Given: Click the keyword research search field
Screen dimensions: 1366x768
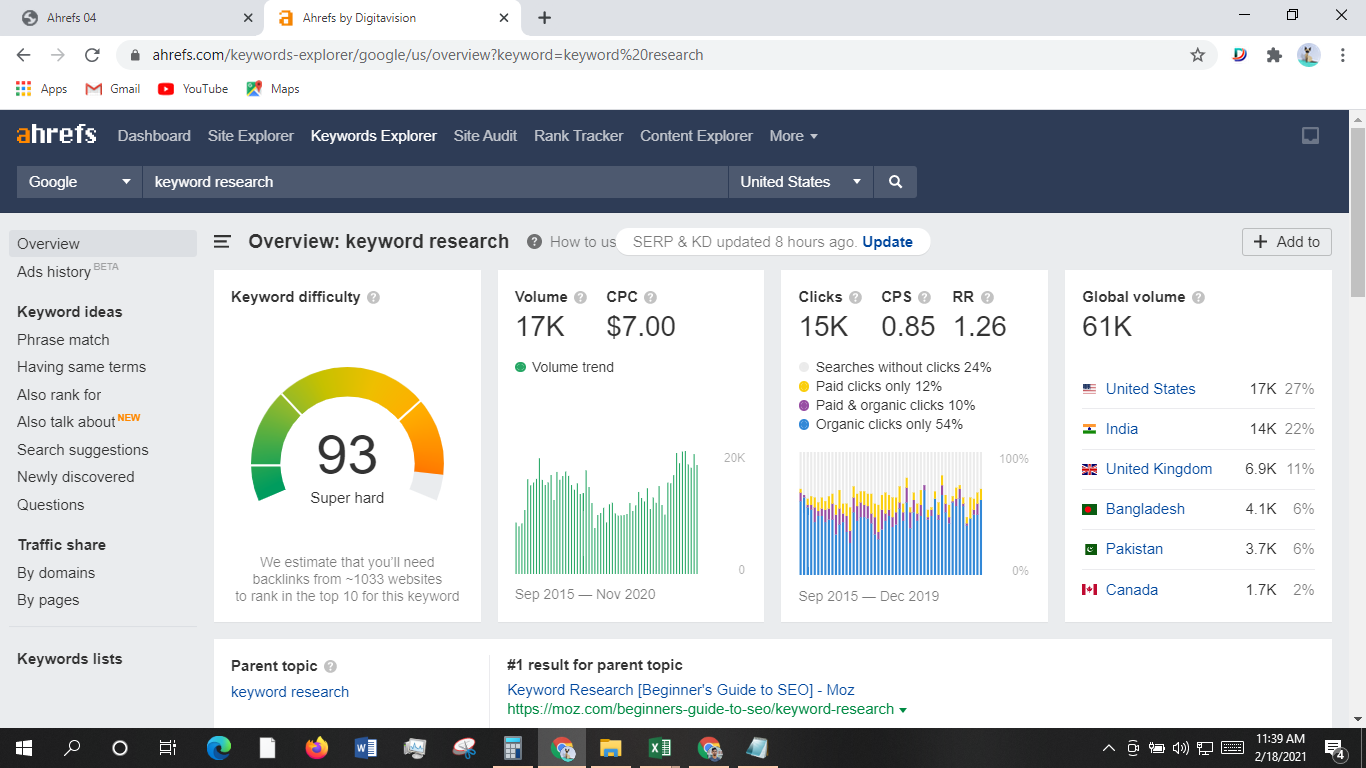Looking at the screenshot, I should (435, 182).
